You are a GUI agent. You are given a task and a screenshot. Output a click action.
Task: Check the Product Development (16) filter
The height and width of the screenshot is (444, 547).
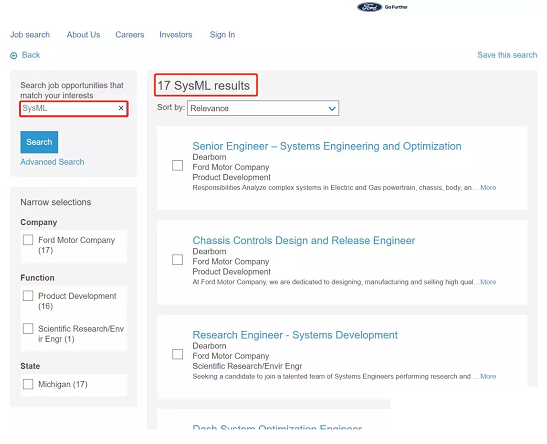click(x=28, y=296)
